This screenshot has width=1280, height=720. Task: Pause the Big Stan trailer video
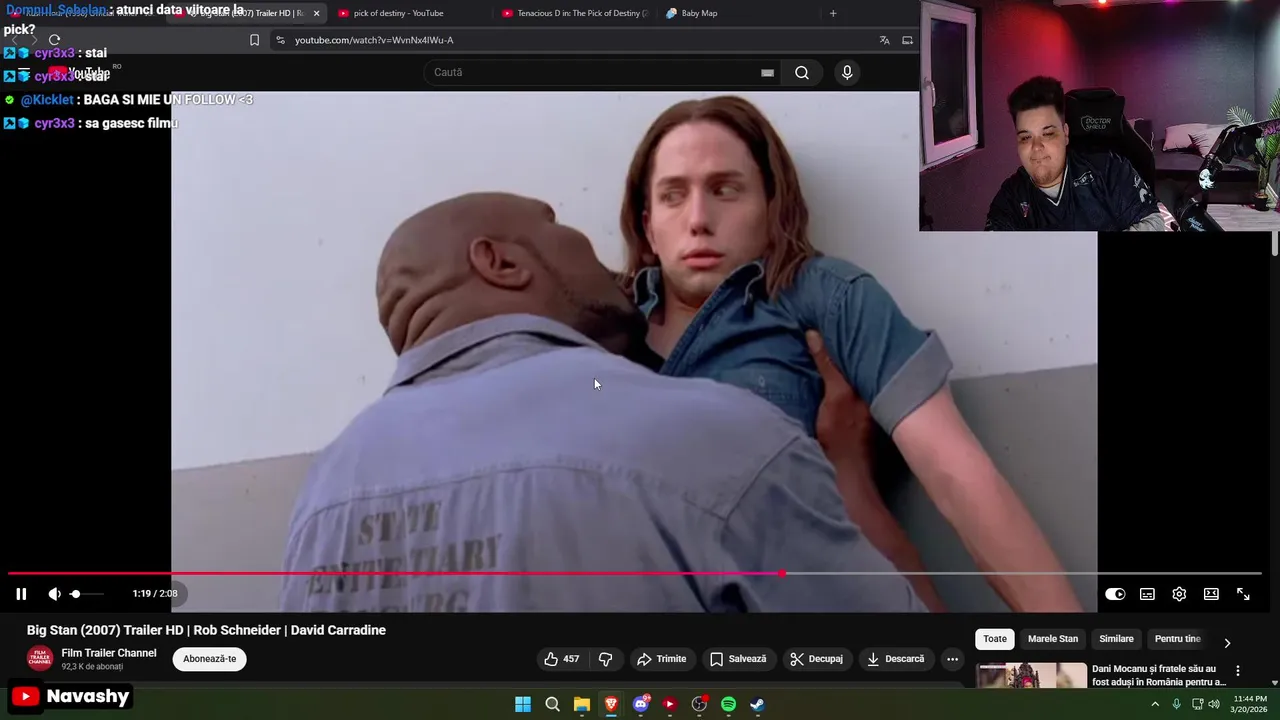click(x=21, y=594)
